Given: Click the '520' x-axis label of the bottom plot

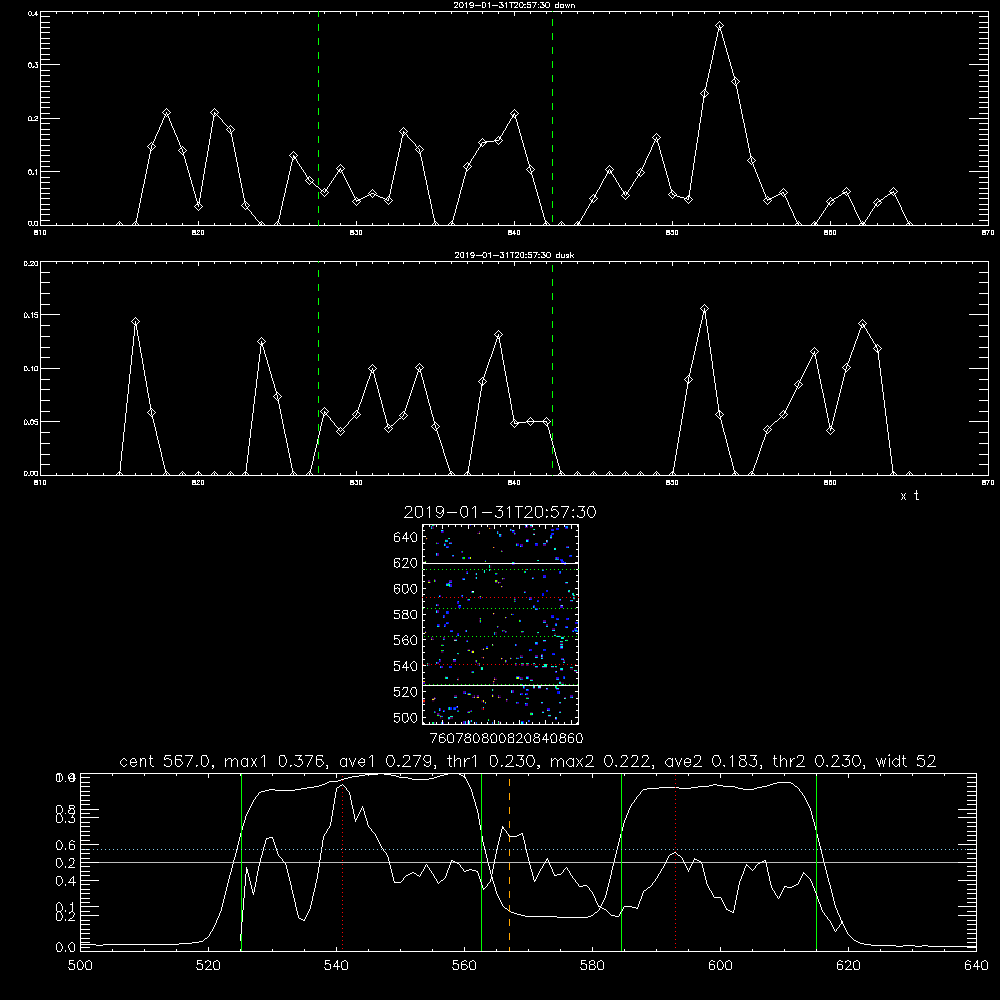Looking at the screenshot, I should pos(209,966).
